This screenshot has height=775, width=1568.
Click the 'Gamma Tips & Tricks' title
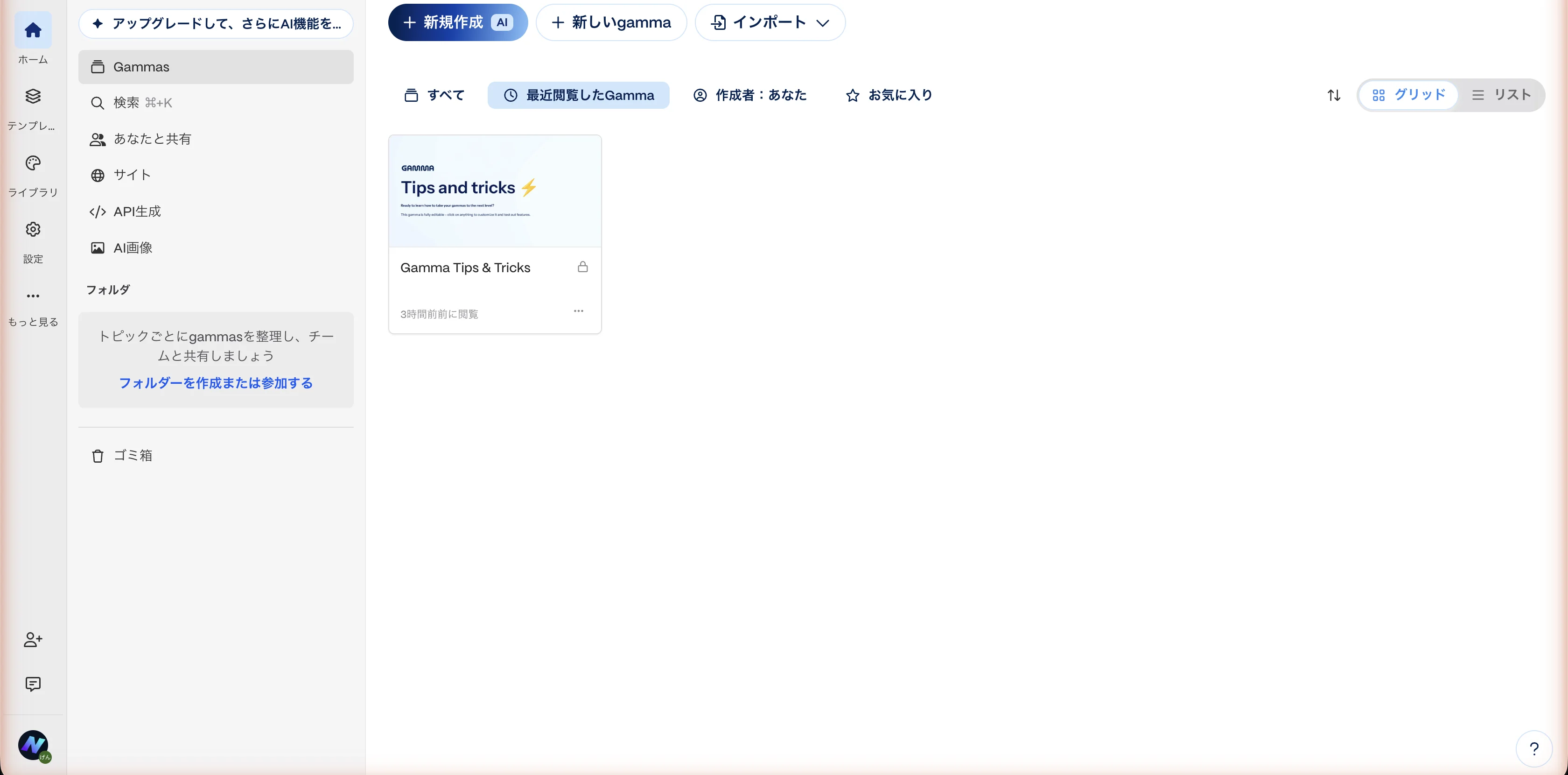[465, 268]
